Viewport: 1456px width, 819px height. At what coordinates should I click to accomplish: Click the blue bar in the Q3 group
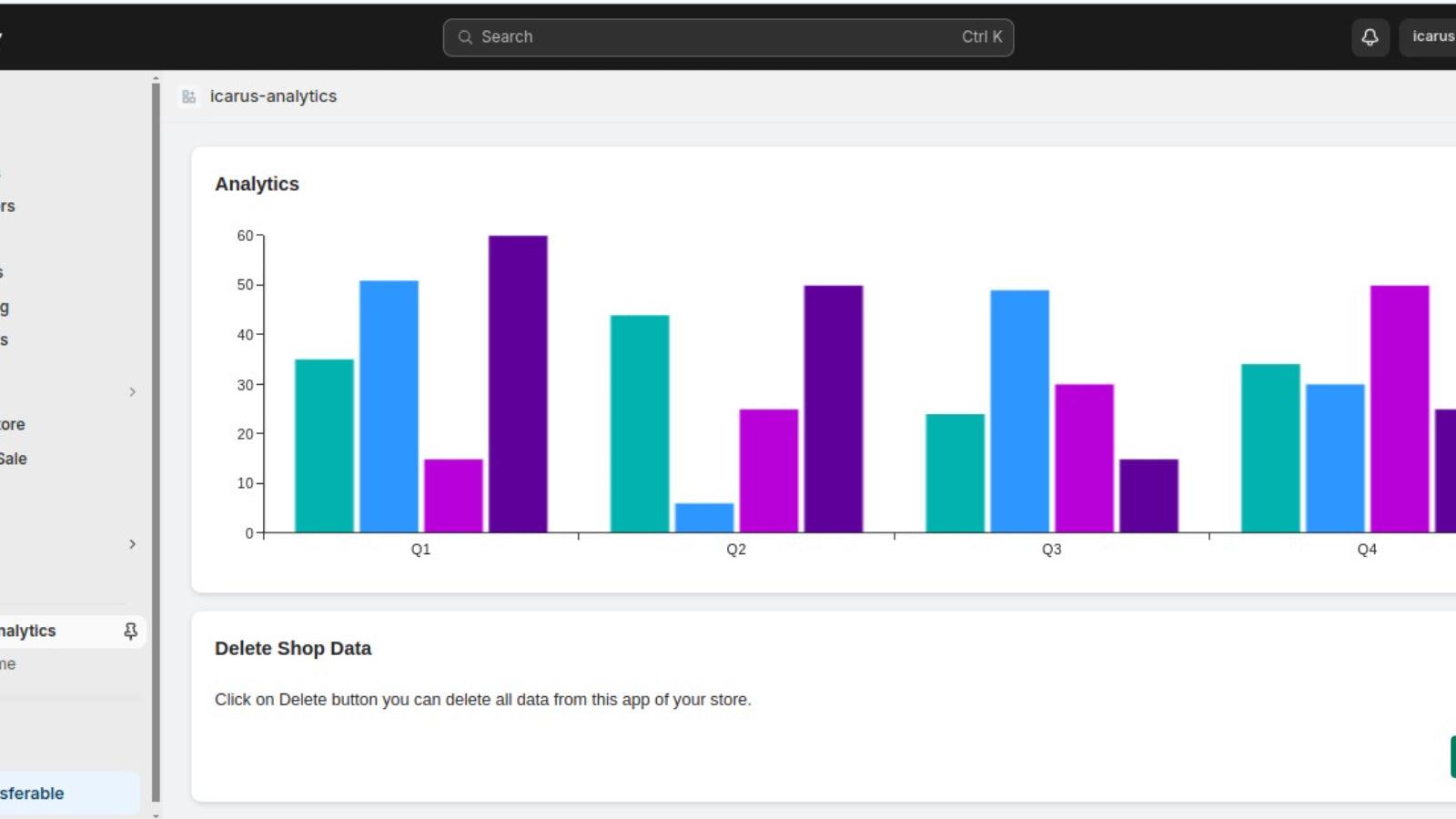[x=1019, y=408]
